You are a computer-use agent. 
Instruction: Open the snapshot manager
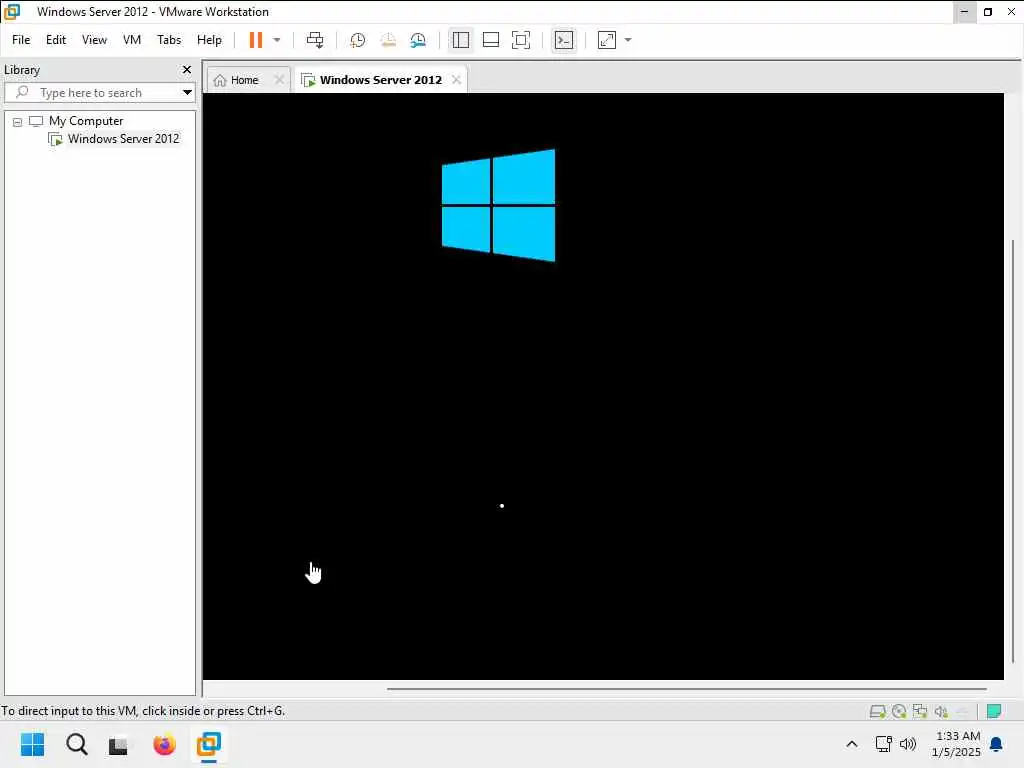pos(418,40)
